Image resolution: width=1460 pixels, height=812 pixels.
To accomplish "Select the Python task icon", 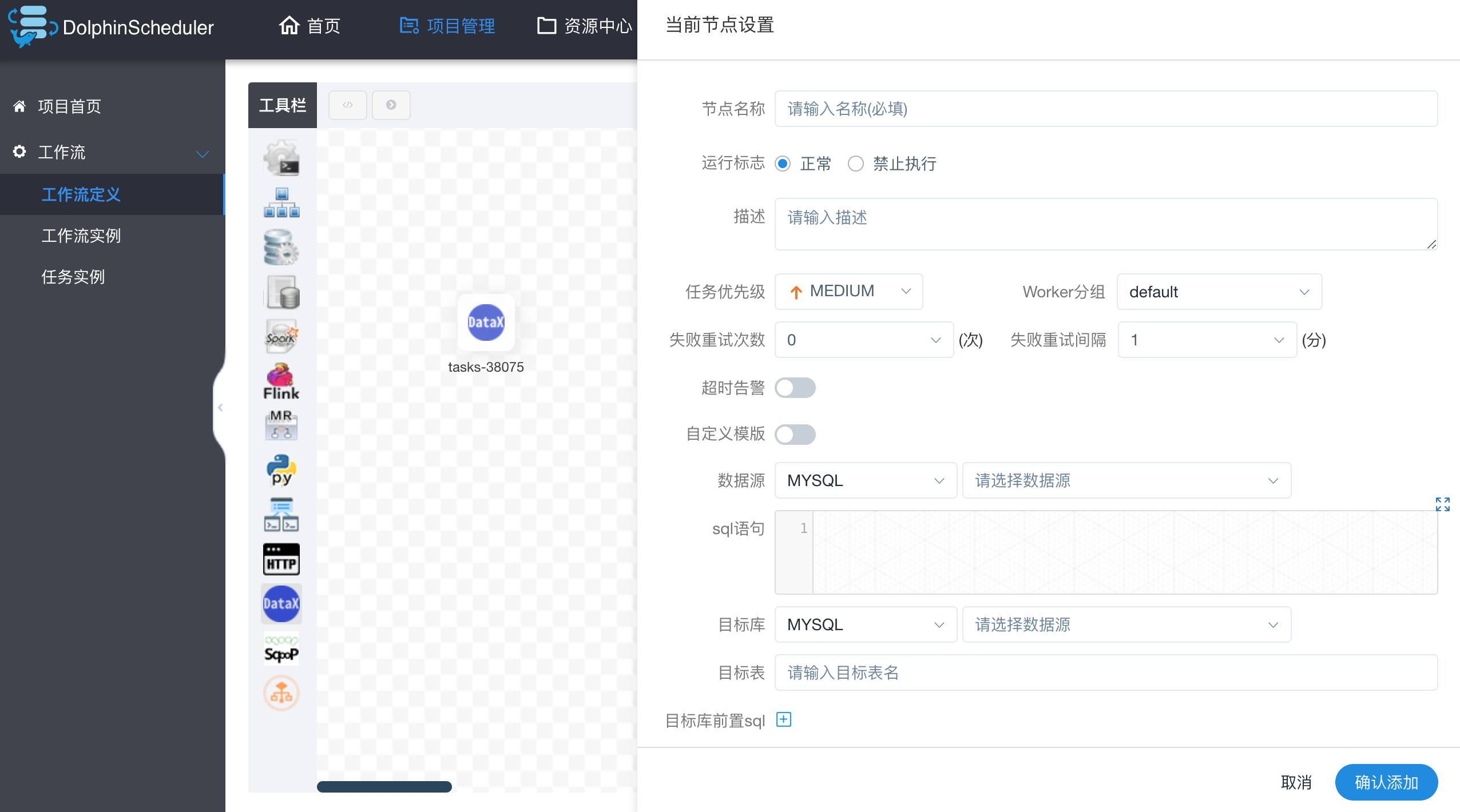I will [281, 469].
